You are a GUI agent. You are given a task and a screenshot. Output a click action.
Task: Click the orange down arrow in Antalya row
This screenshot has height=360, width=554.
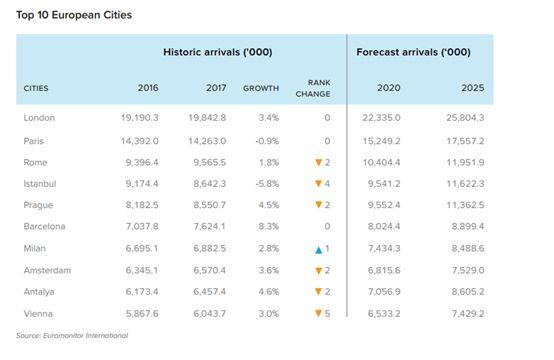[x=318, y=292]
